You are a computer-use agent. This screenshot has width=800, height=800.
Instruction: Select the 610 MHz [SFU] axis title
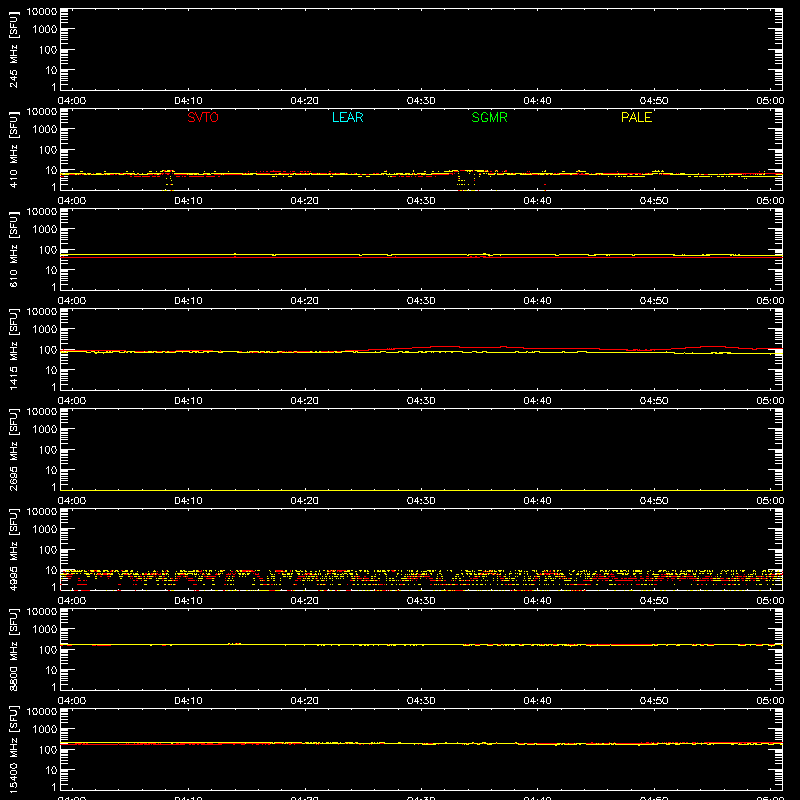13,249
